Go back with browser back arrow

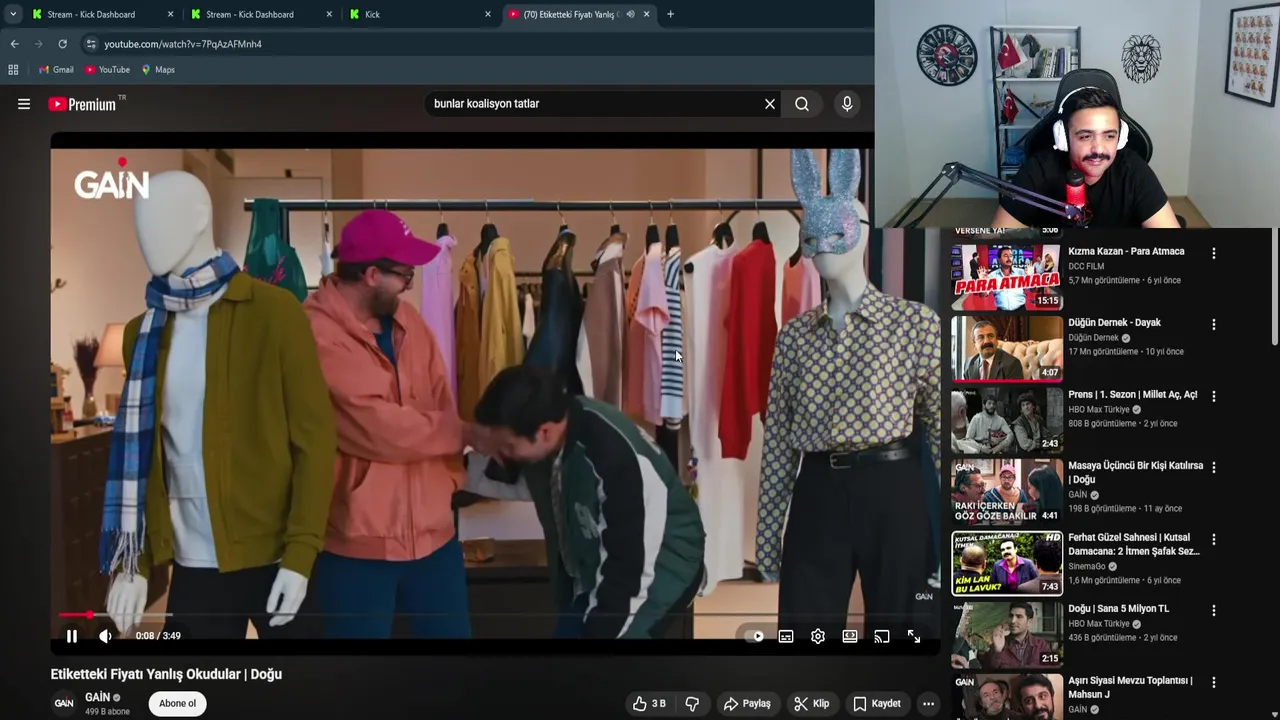(14, 44)
